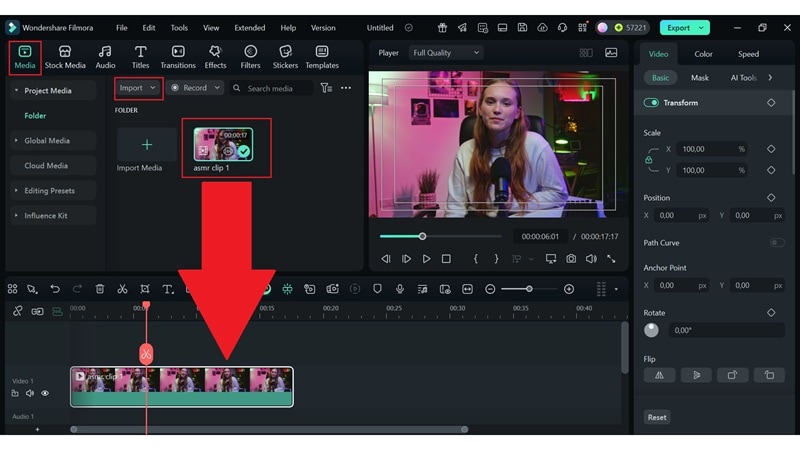Click the Import Media plus tile
Image resolution: width=800 pixels, height=450 pixels.
coord(146,145)
